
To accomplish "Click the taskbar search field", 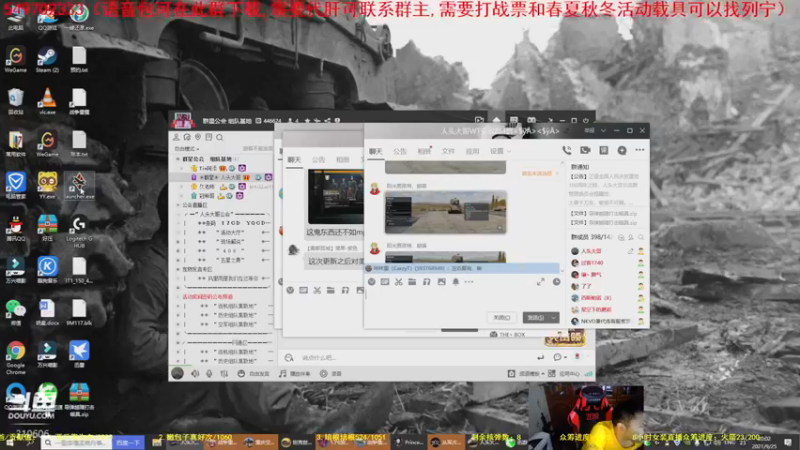I will (77, 443).
